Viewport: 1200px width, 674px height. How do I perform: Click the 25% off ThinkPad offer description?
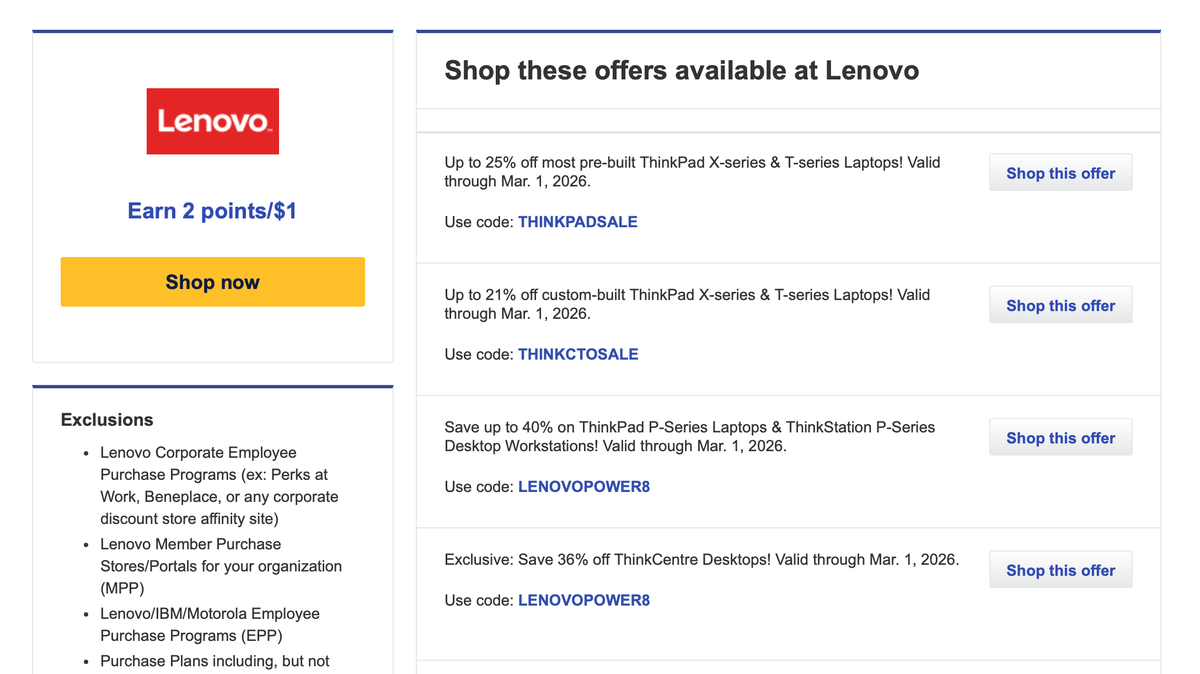click(x=691, y=172)
